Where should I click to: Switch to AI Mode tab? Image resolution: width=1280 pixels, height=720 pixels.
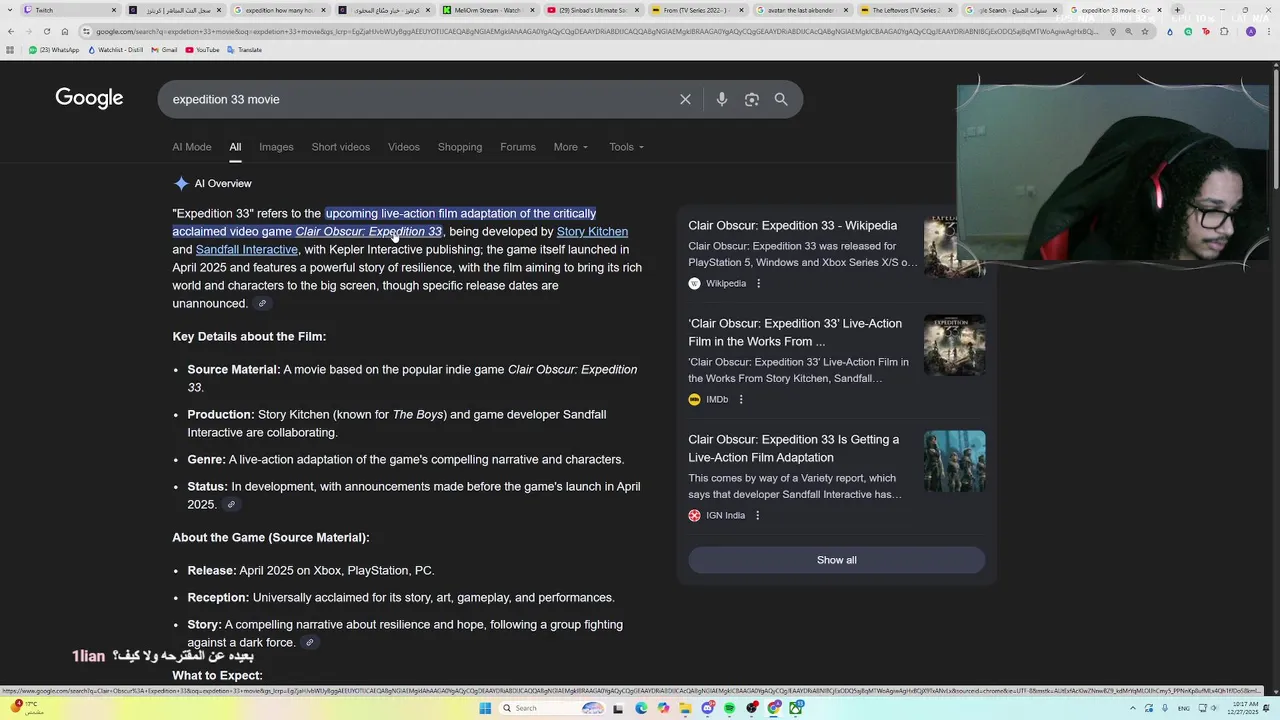pyautogui.click(x=192, y=147)
